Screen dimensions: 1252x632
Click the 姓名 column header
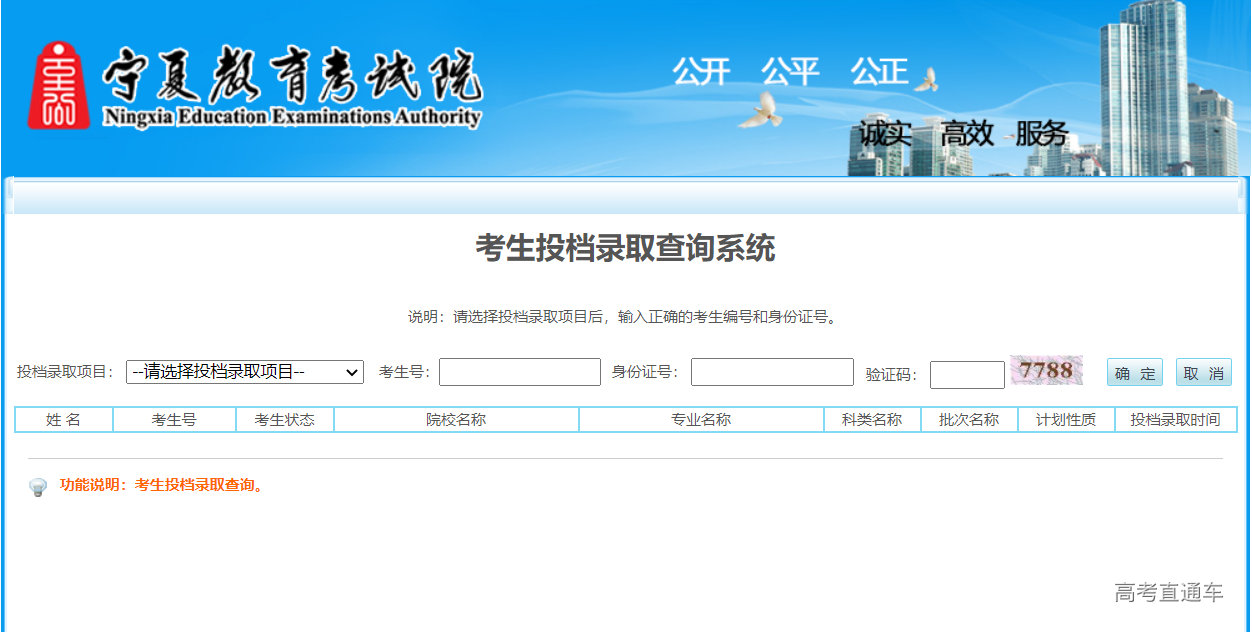(x=64, y=420)
